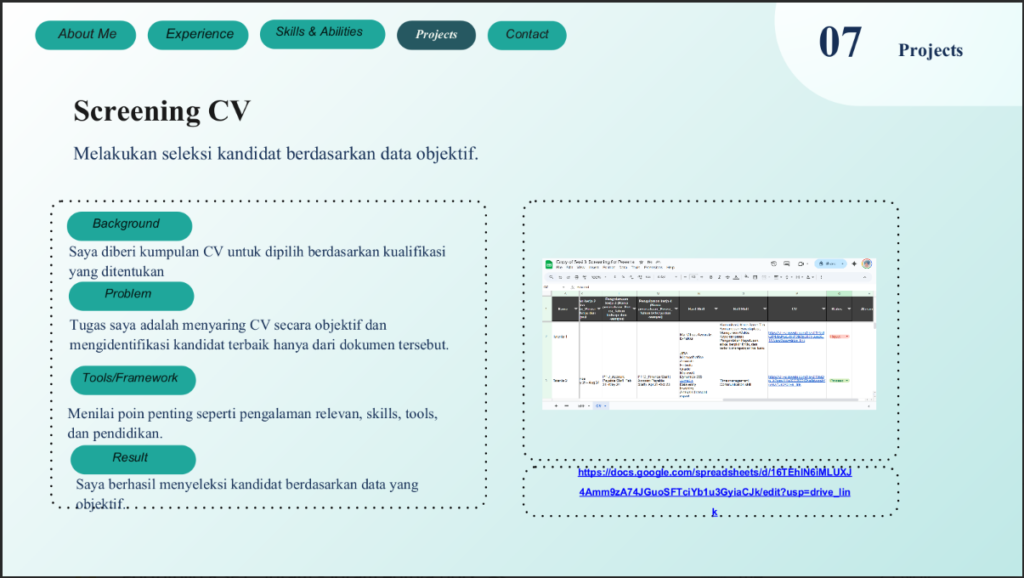Select the Contact navigation tab
Screen dimensions: 1024x578
pyautogui.click(x=526, y=35)
